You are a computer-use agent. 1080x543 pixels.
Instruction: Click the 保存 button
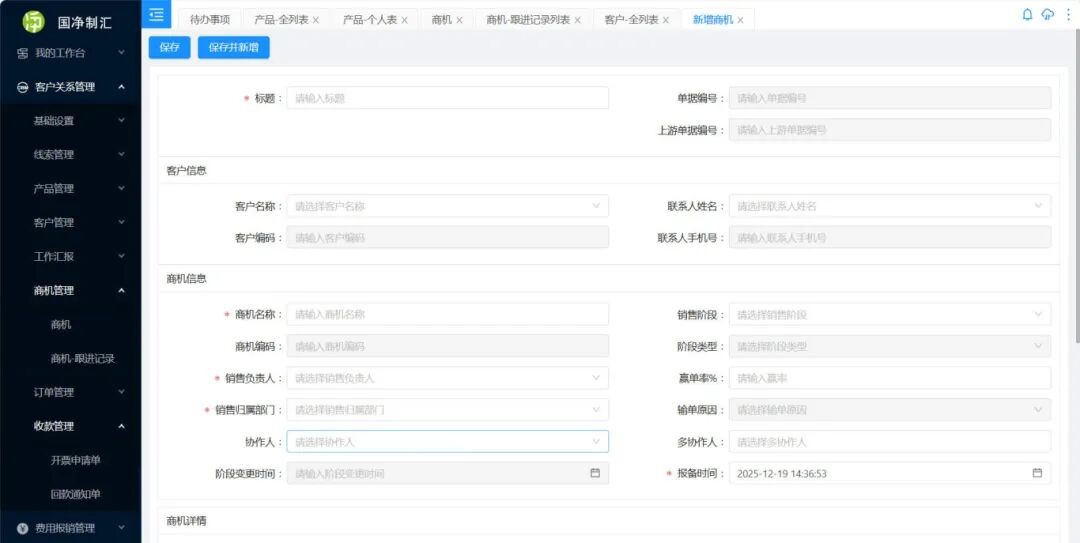tap(169, 47)
